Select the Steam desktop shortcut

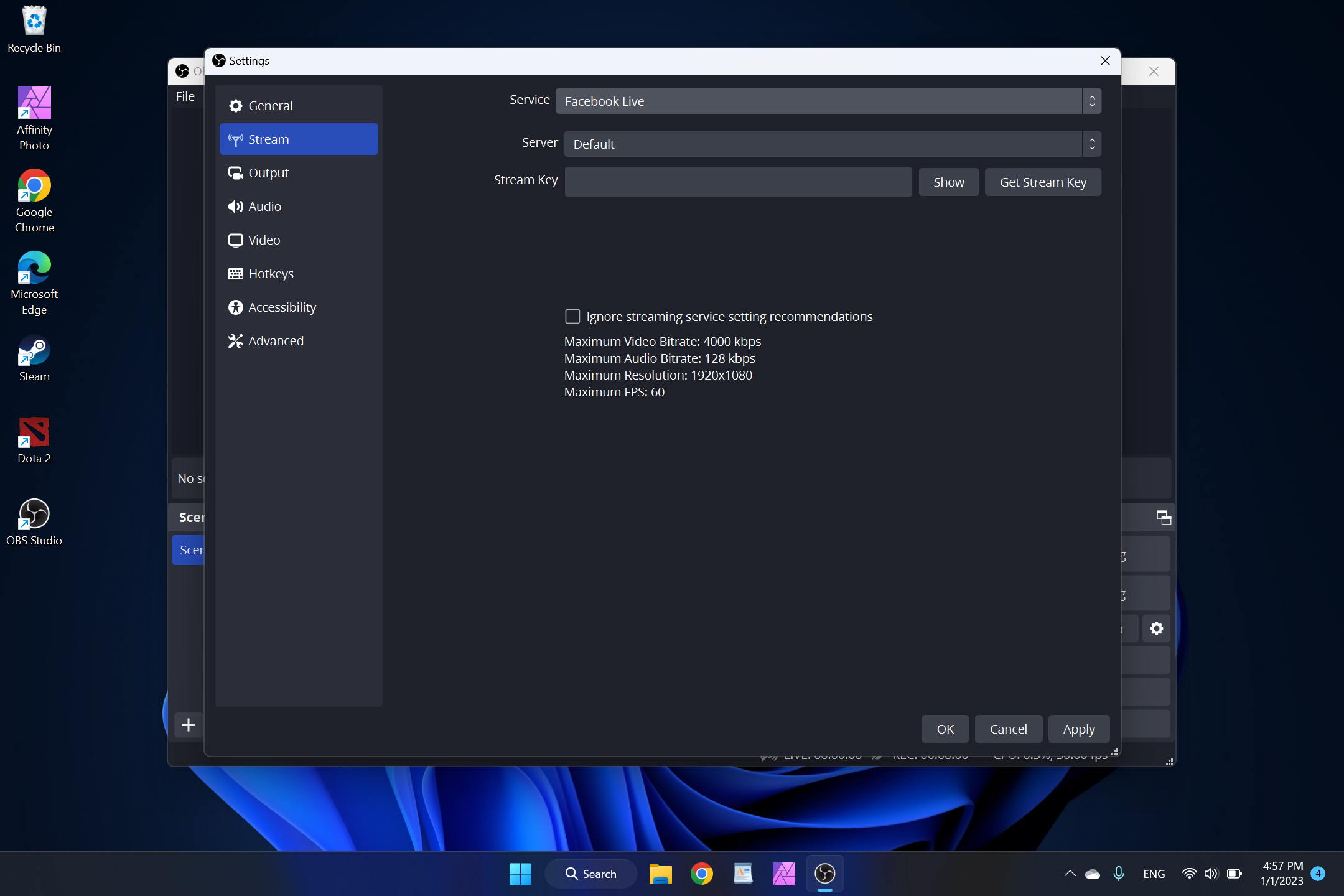(34, 358)
